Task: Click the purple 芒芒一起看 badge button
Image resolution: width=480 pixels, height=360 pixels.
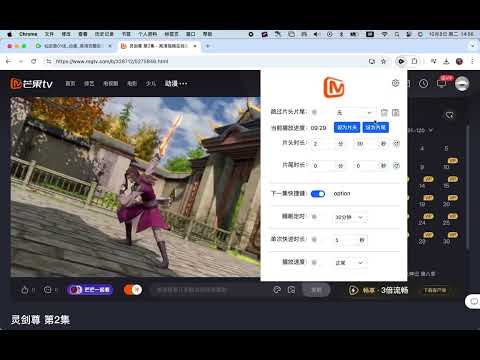Action: [x=90, y=290]
